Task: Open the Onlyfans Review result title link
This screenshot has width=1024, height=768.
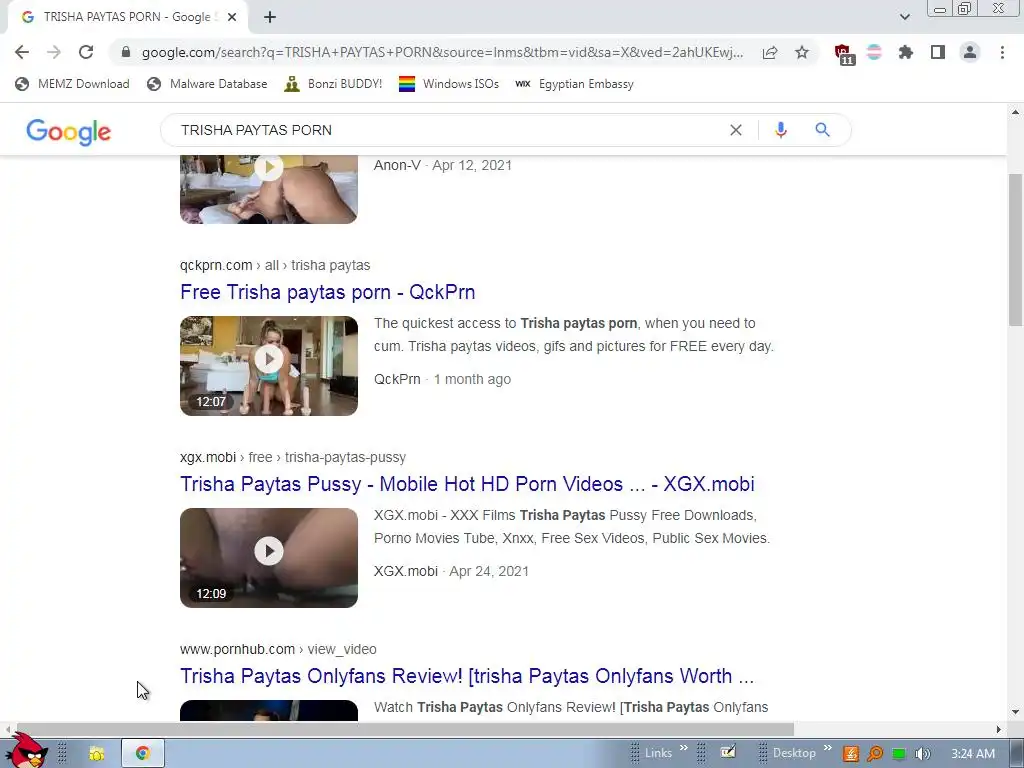Action: (x=467, y=676)
